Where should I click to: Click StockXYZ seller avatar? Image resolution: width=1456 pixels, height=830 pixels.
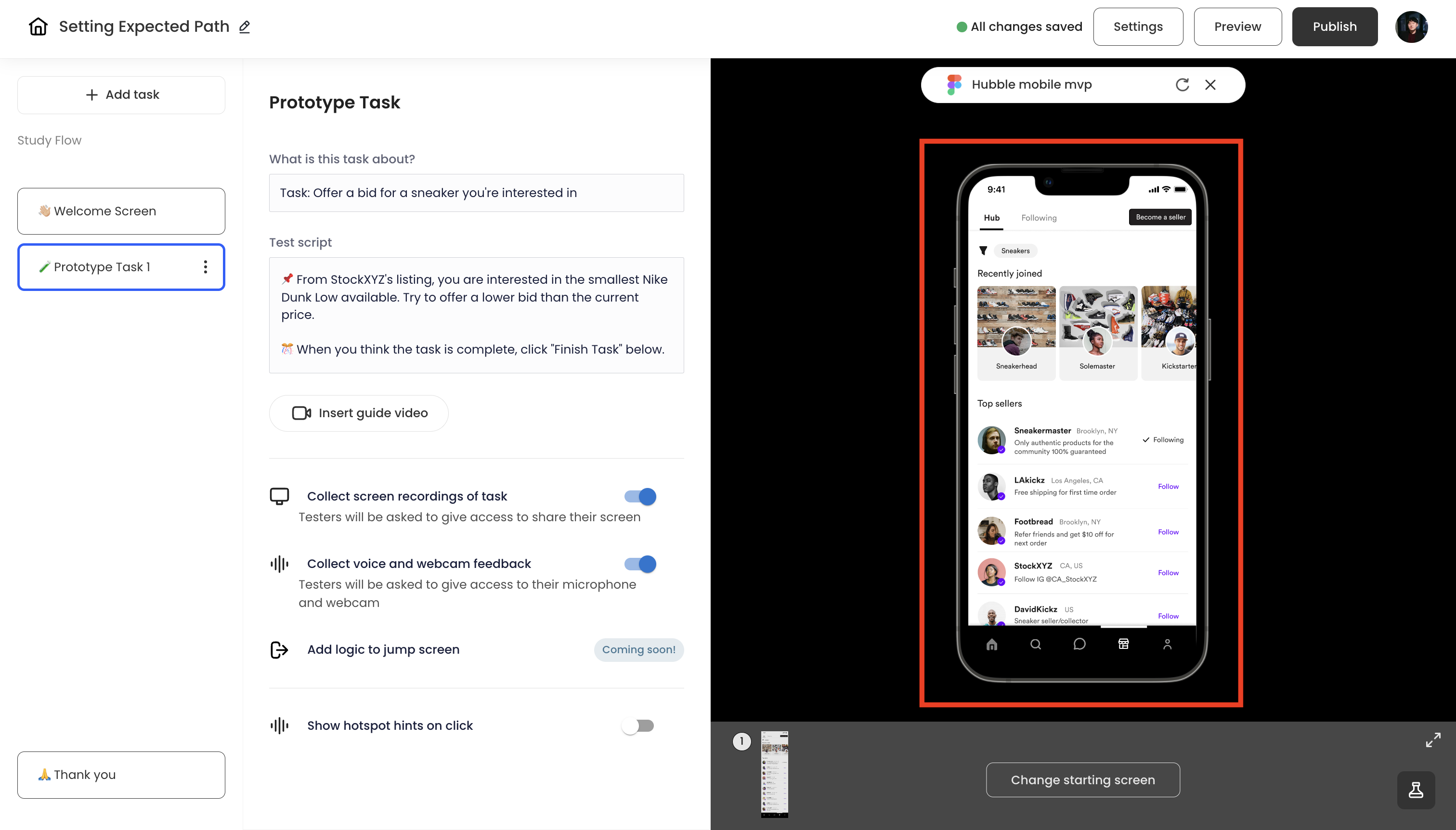(x=992, y=572)
